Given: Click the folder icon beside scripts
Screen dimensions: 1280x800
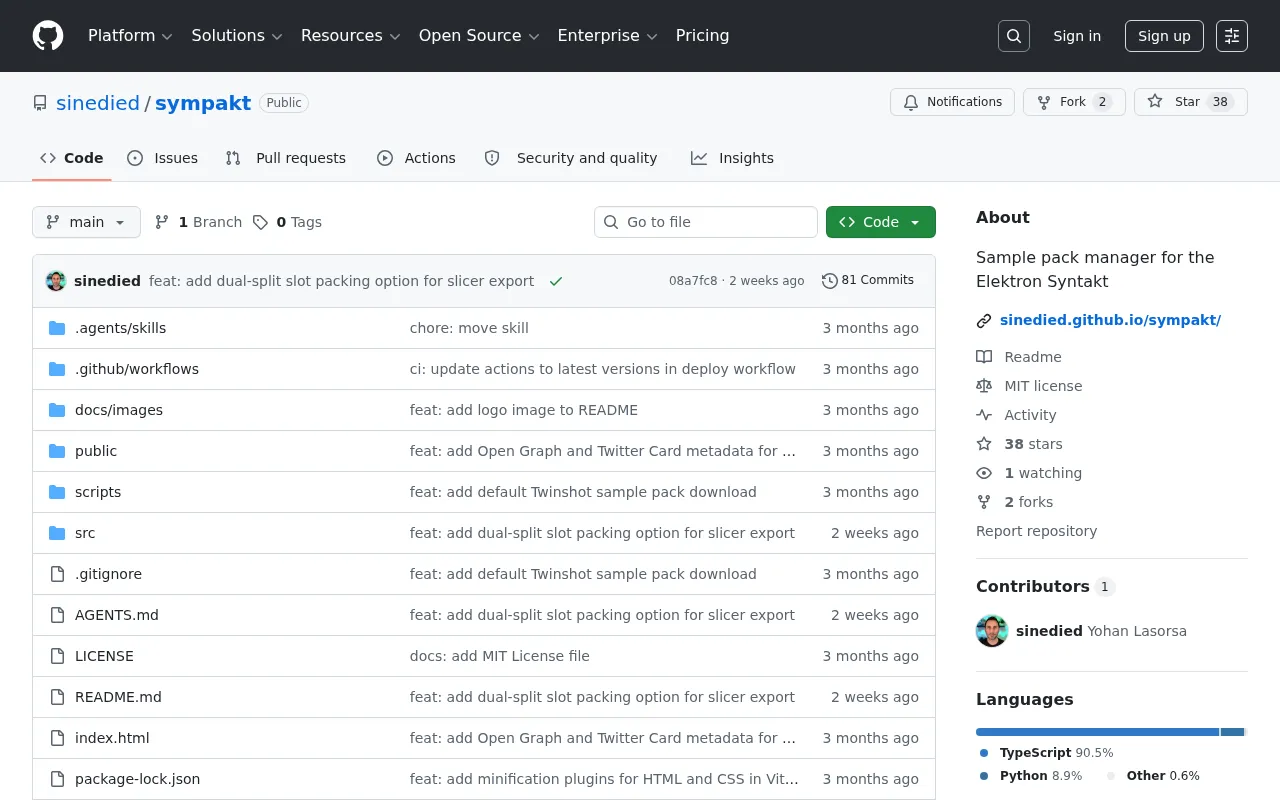Looking at the screenshot, I should (x=57, y=492).
